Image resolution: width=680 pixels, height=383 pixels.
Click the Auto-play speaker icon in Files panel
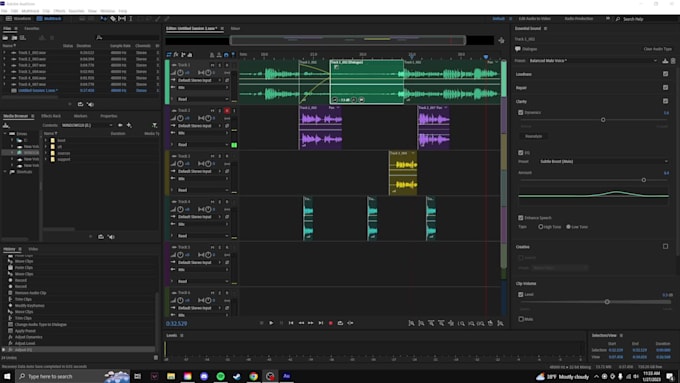tap(90, 104)
